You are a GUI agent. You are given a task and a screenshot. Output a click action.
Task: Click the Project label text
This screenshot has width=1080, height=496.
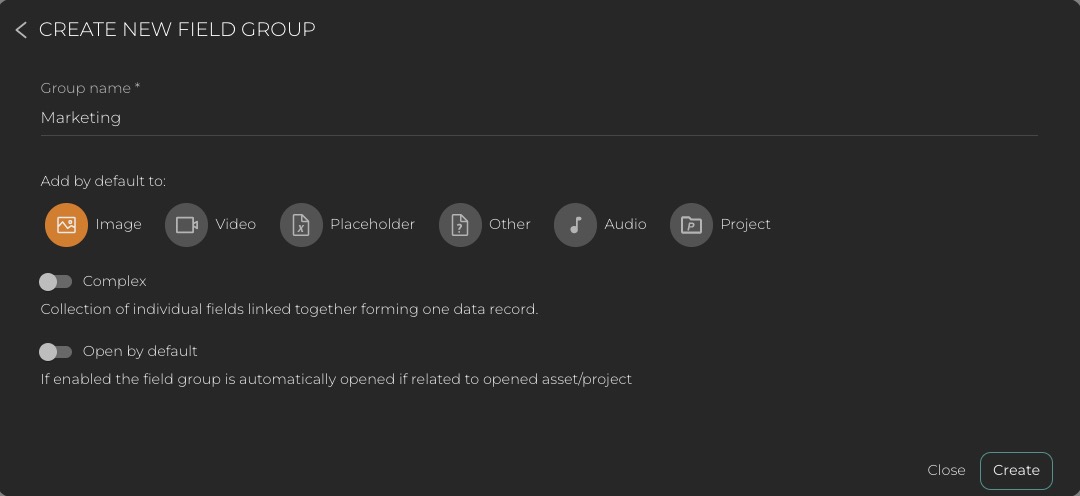(745, 225)
